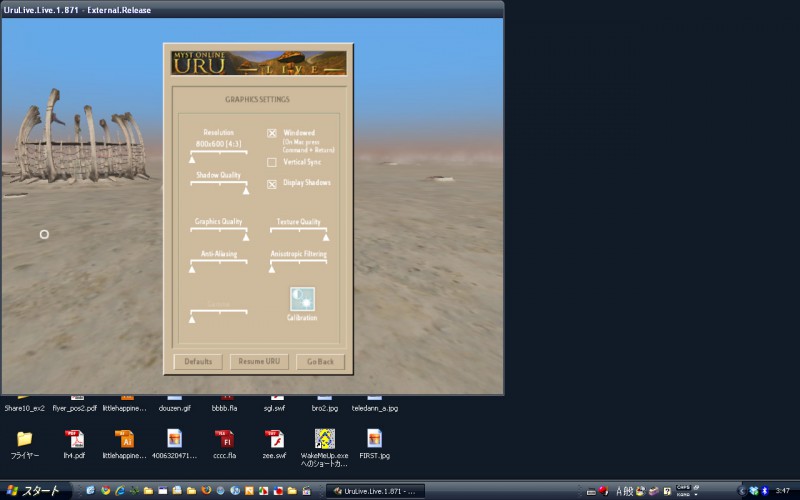Select the flyer_pos2.pdf file label
The width and height of the screenshot is (800, 500).
[74, 408]
